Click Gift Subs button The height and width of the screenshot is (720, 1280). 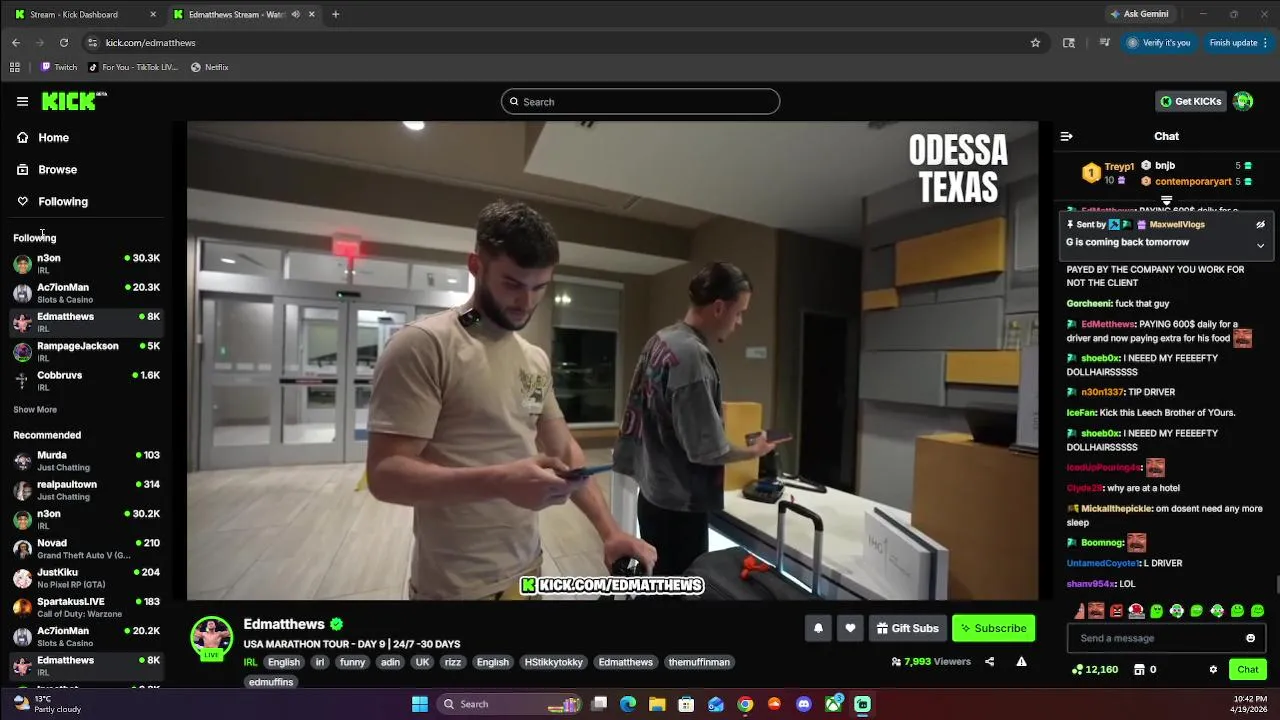(x=907, y=628)
